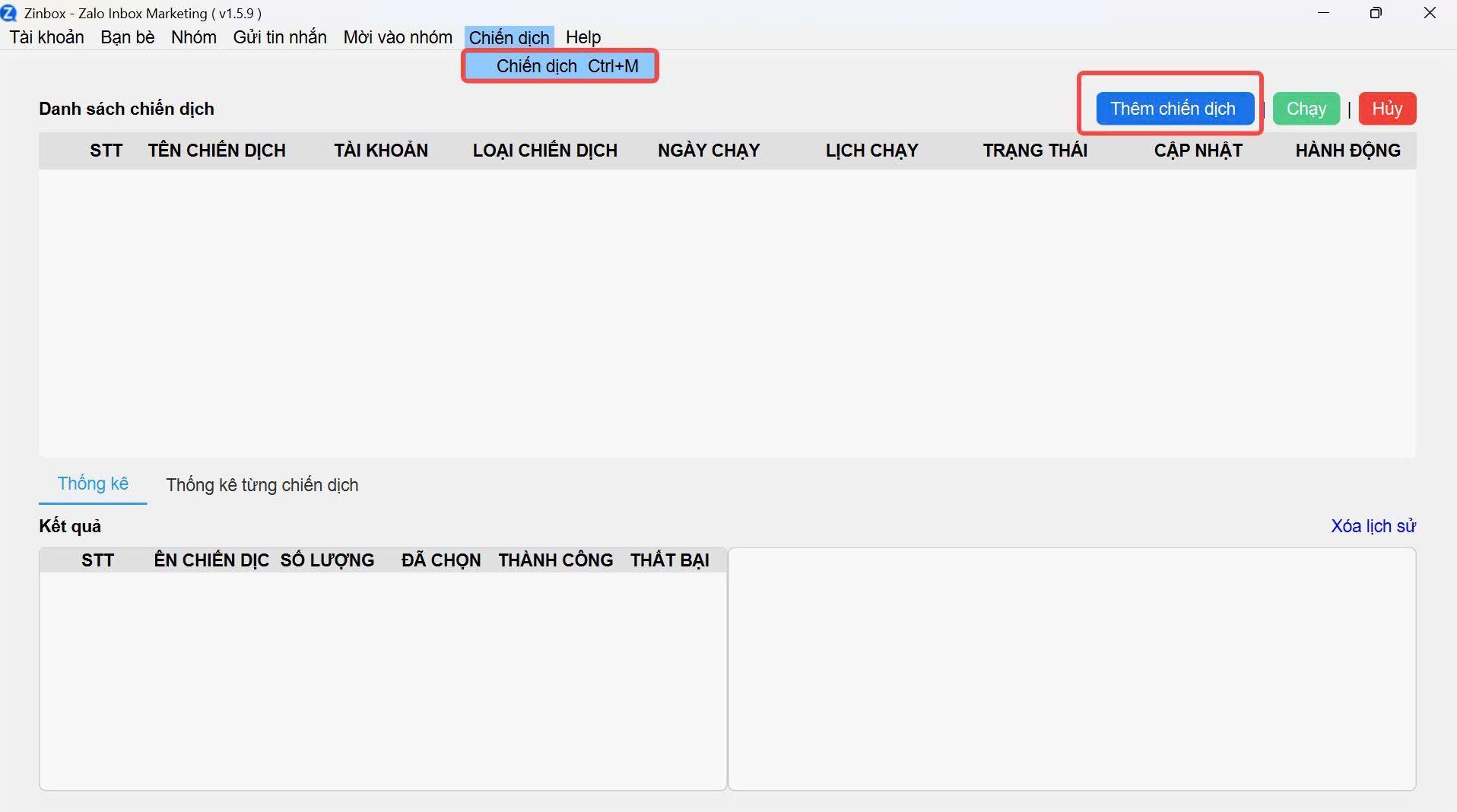This screenshot has height=812, width=1457.
Task: Click the TRẠNG THÁI column header
Action: point(1034,151)
